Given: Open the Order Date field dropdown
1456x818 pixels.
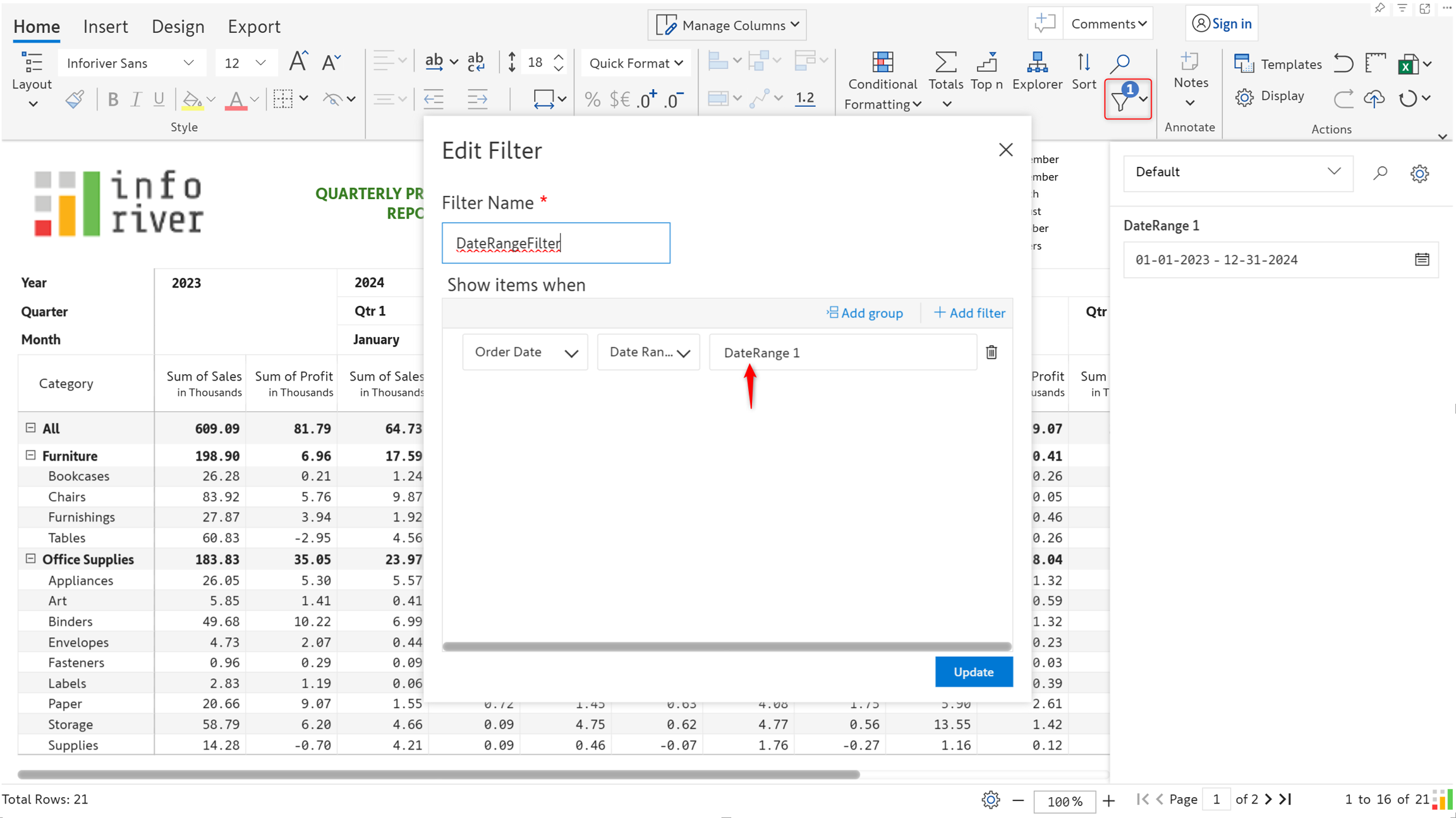Looking at the screenshot, I should (525, 352).
